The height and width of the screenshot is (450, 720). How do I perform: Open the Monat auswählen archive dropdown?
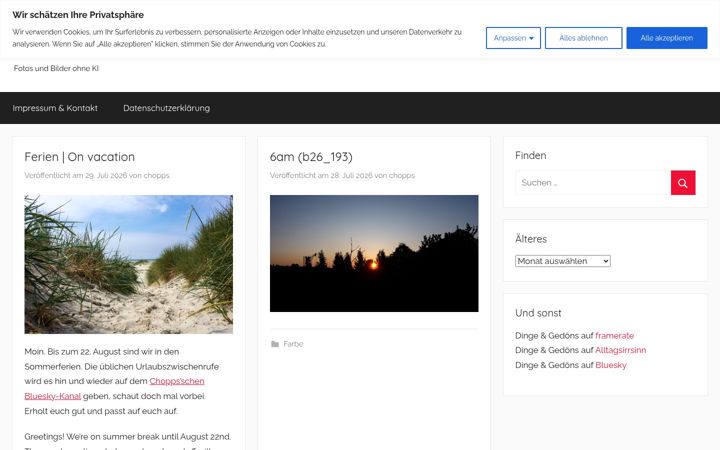(x=562, y=261)
